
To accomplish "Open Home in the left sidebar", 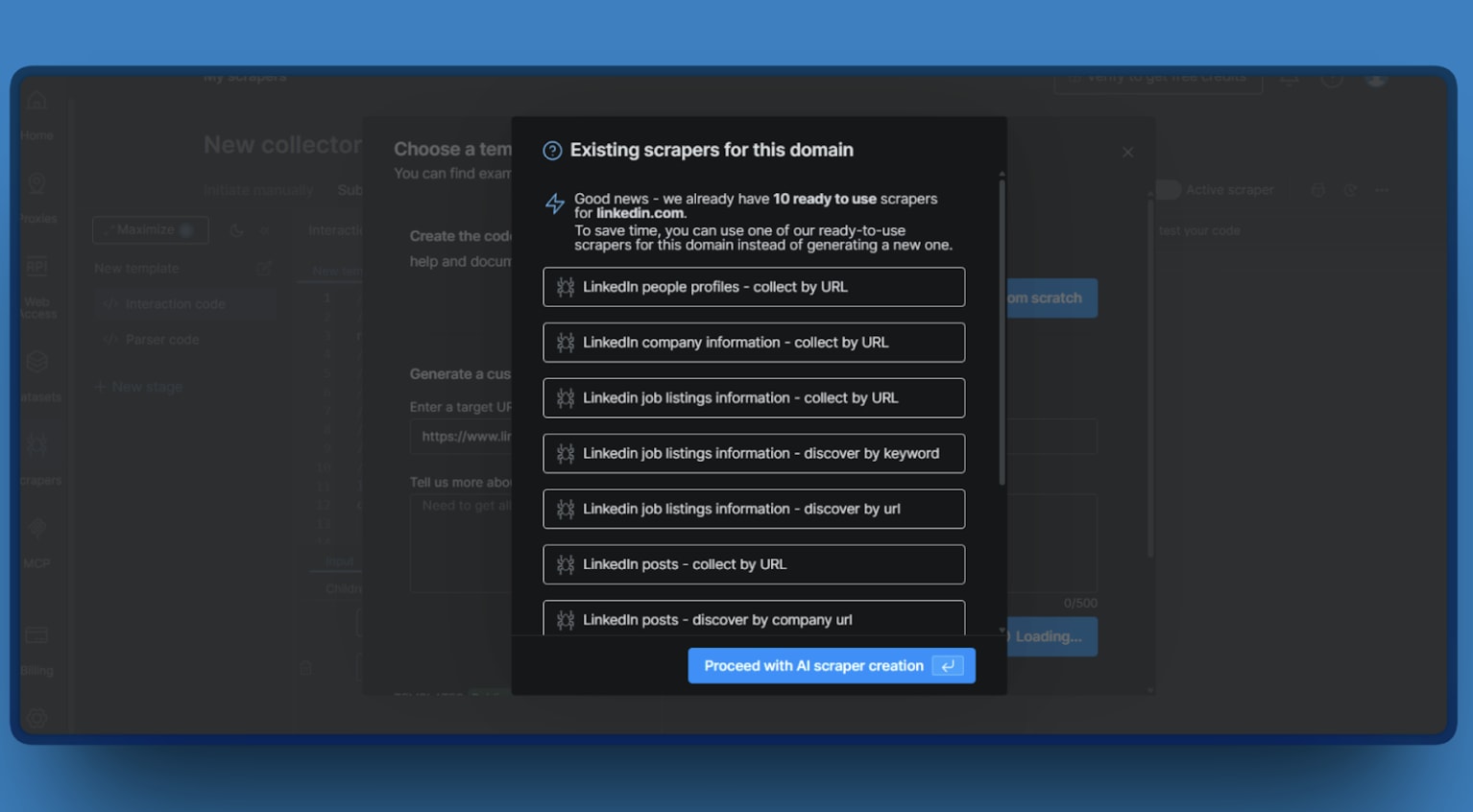I will click(x=36, y=113).
